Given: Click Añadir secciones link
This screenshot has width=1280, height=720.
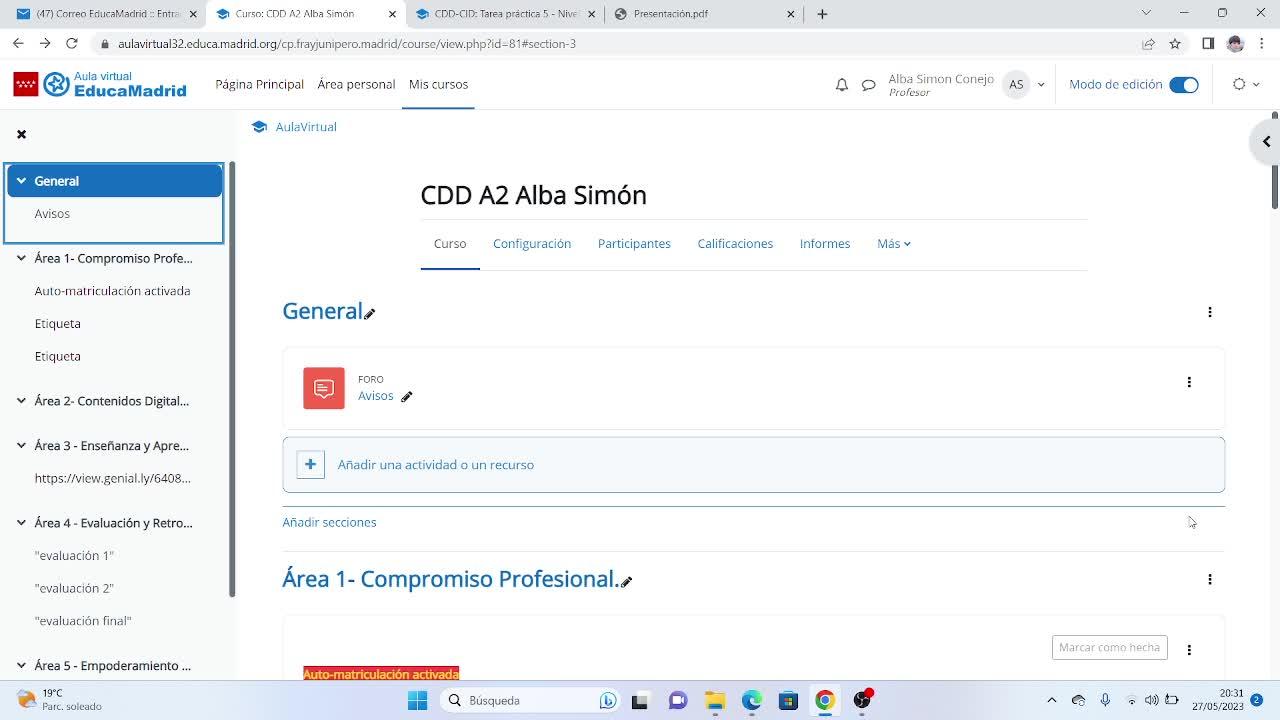Looking at the screenshot, I should point(329,522).
